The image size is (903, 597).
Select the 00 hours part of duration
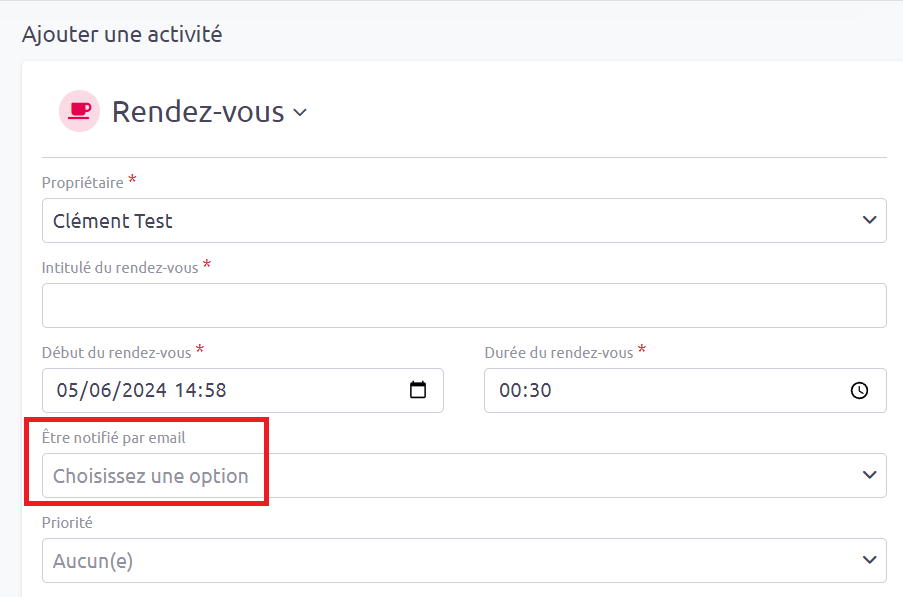pos(510,390)
